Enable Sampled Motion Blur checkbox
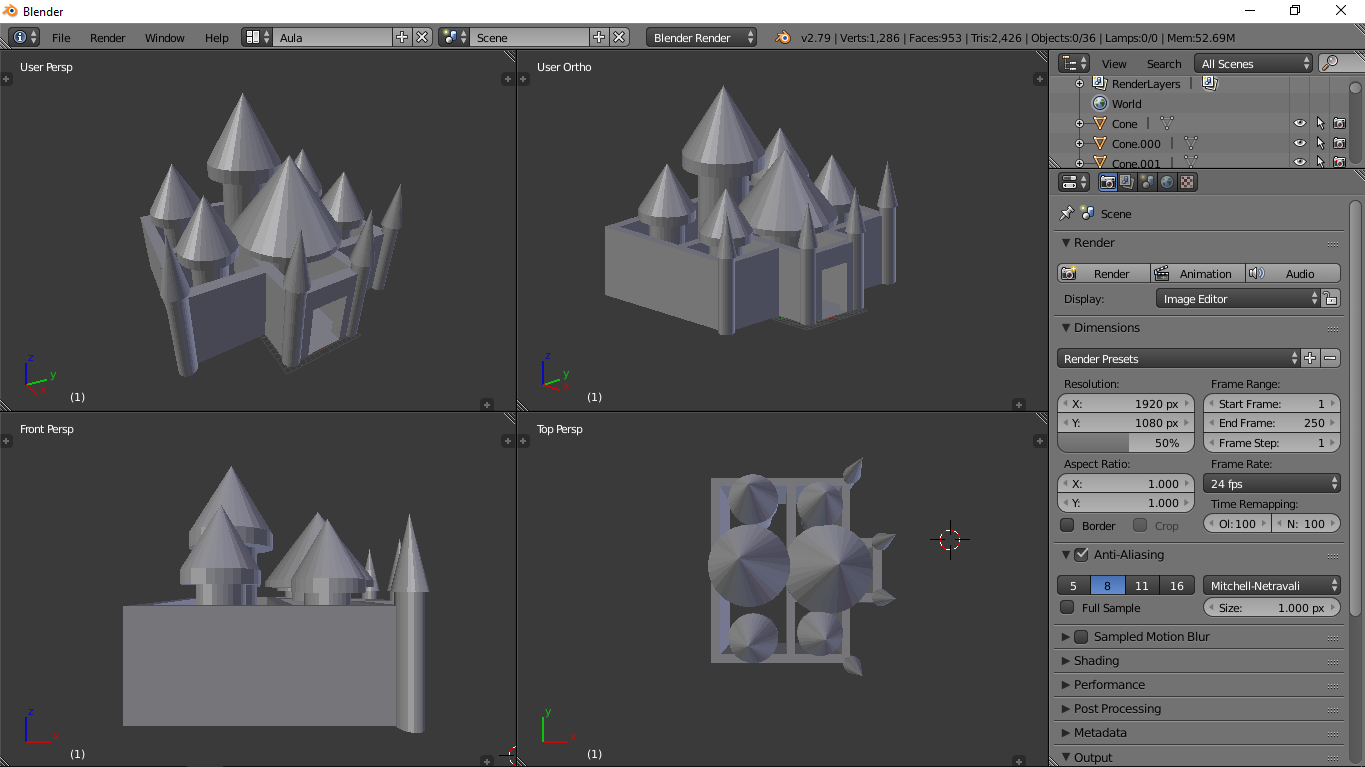 click(1081, 637)
